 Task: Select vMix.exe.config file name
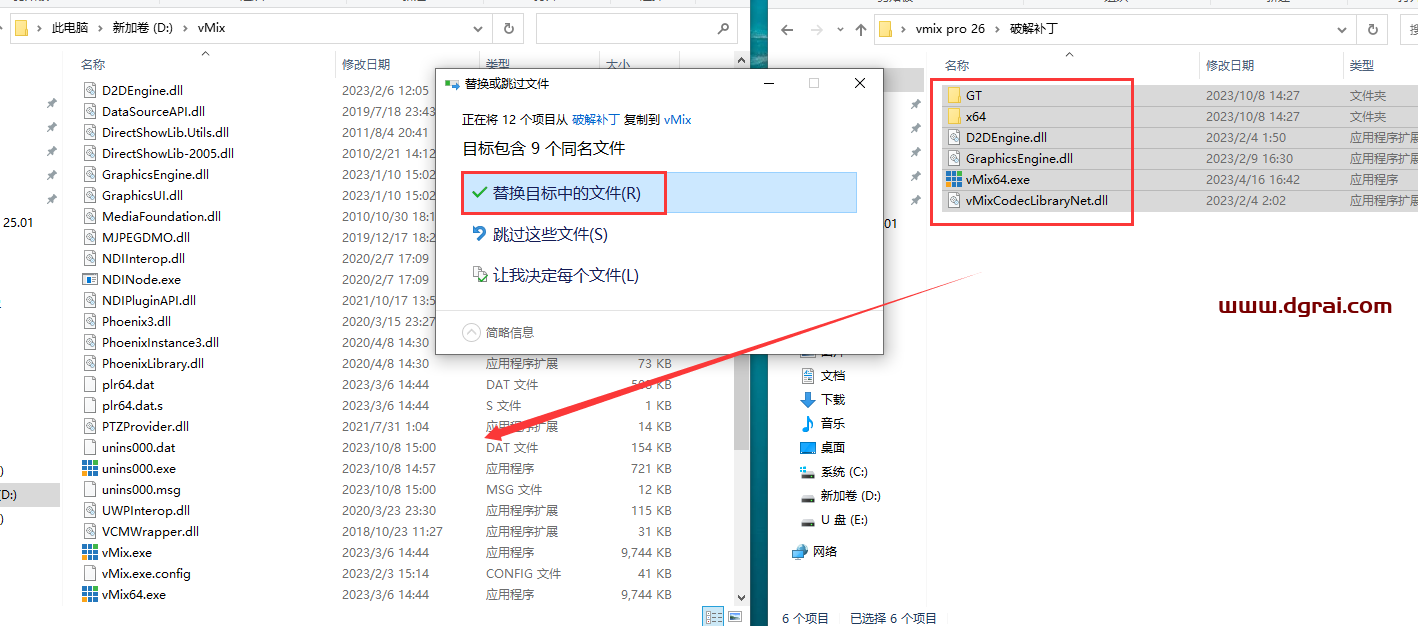tap(146, 573)
